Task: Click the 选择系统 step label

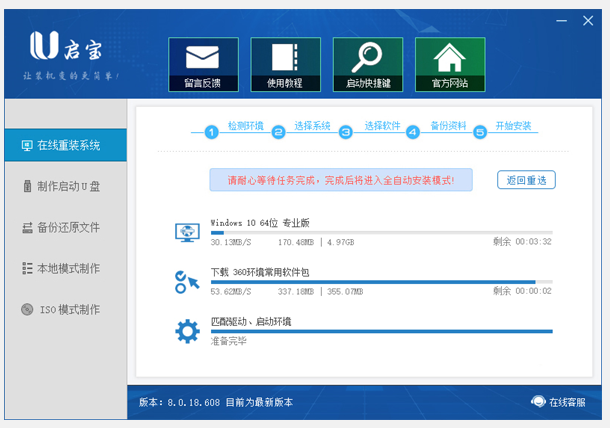Action: point(312,126)
